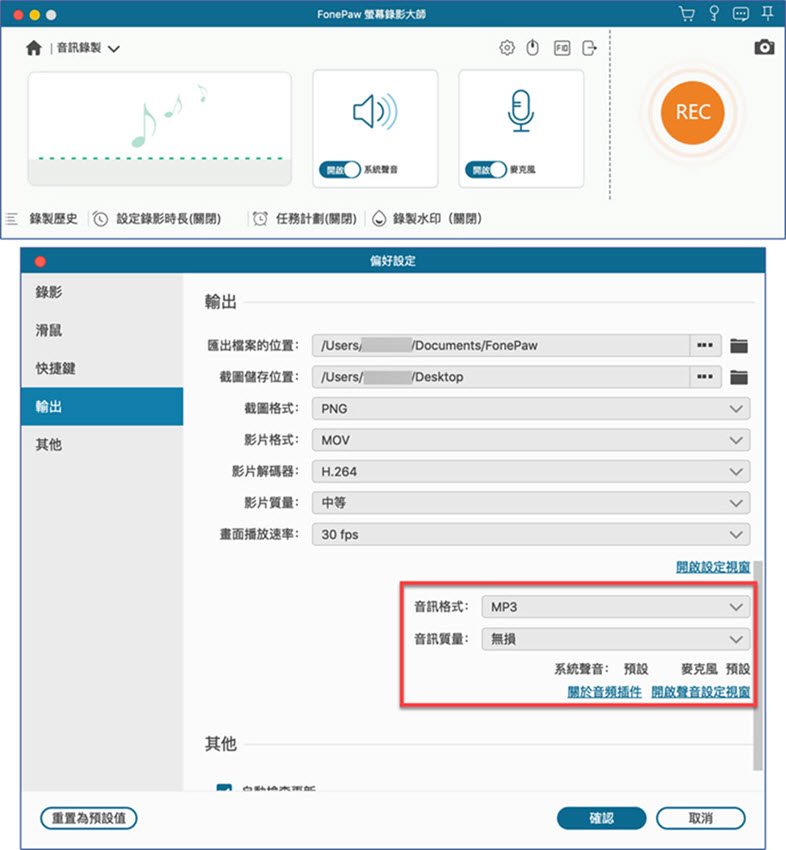The image size is (786, 850).
Task: Toggle the 麥克風 switch
Action: tap(486, 170)
